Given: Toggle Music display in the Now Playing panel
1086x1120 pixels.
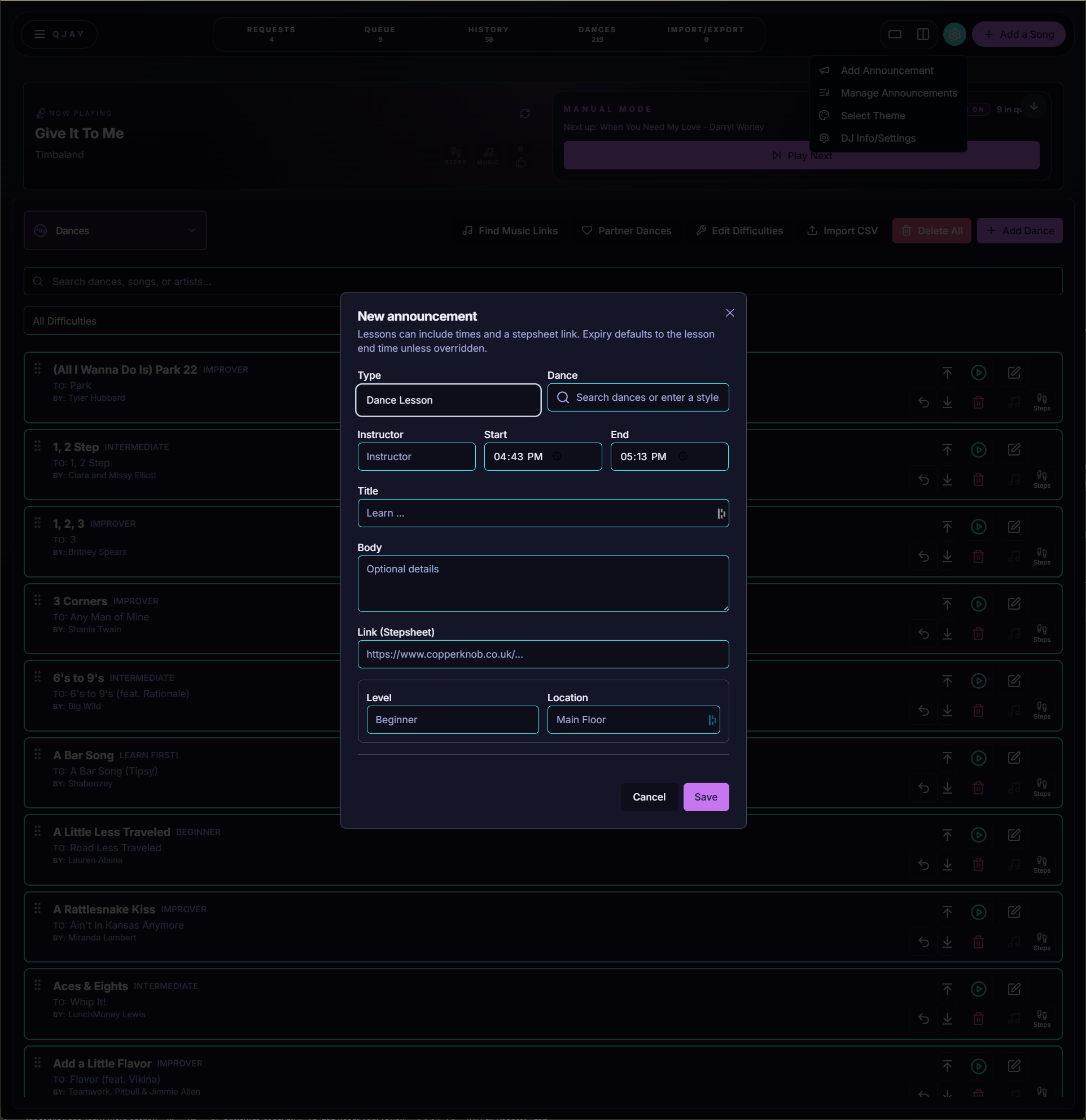Looking at the screenshot, I should pos(487,156).
